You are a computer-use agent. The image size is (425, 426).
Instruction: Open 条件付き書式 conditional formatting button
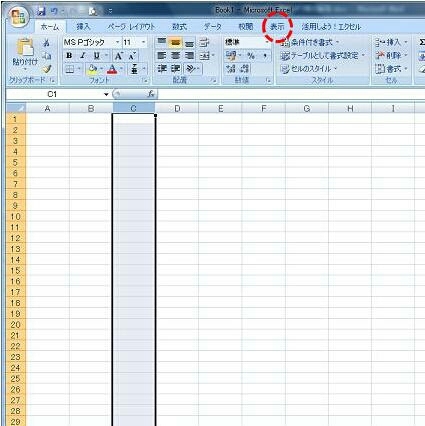point(310,42)
